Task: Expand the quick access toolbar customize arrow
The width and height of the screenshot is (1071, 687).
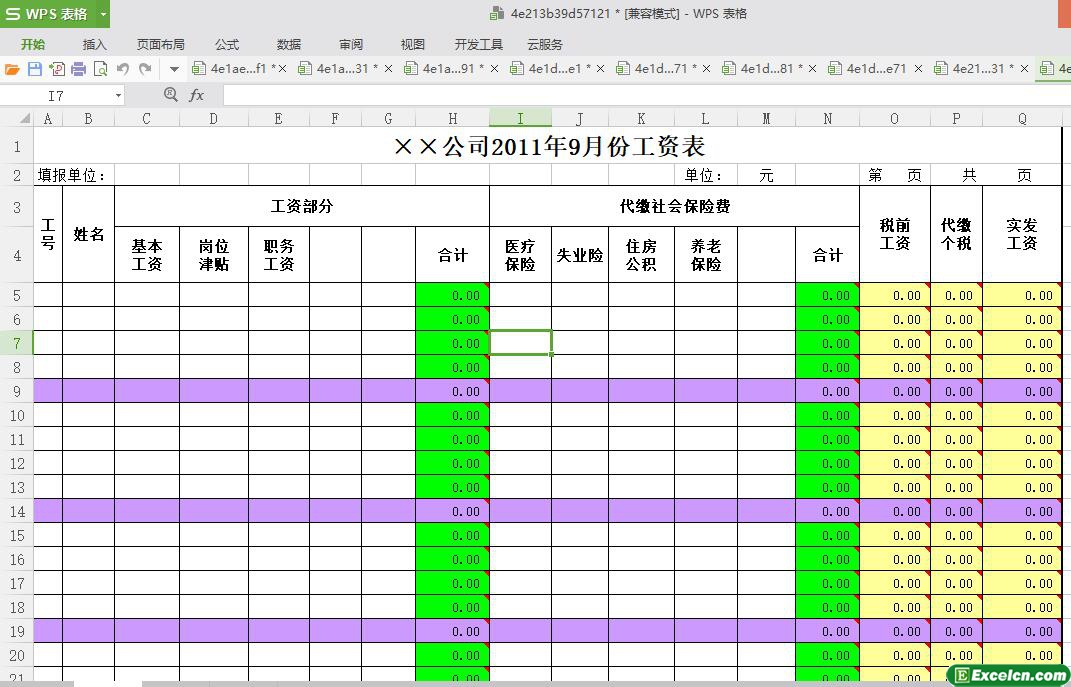Action: point(174,69)
